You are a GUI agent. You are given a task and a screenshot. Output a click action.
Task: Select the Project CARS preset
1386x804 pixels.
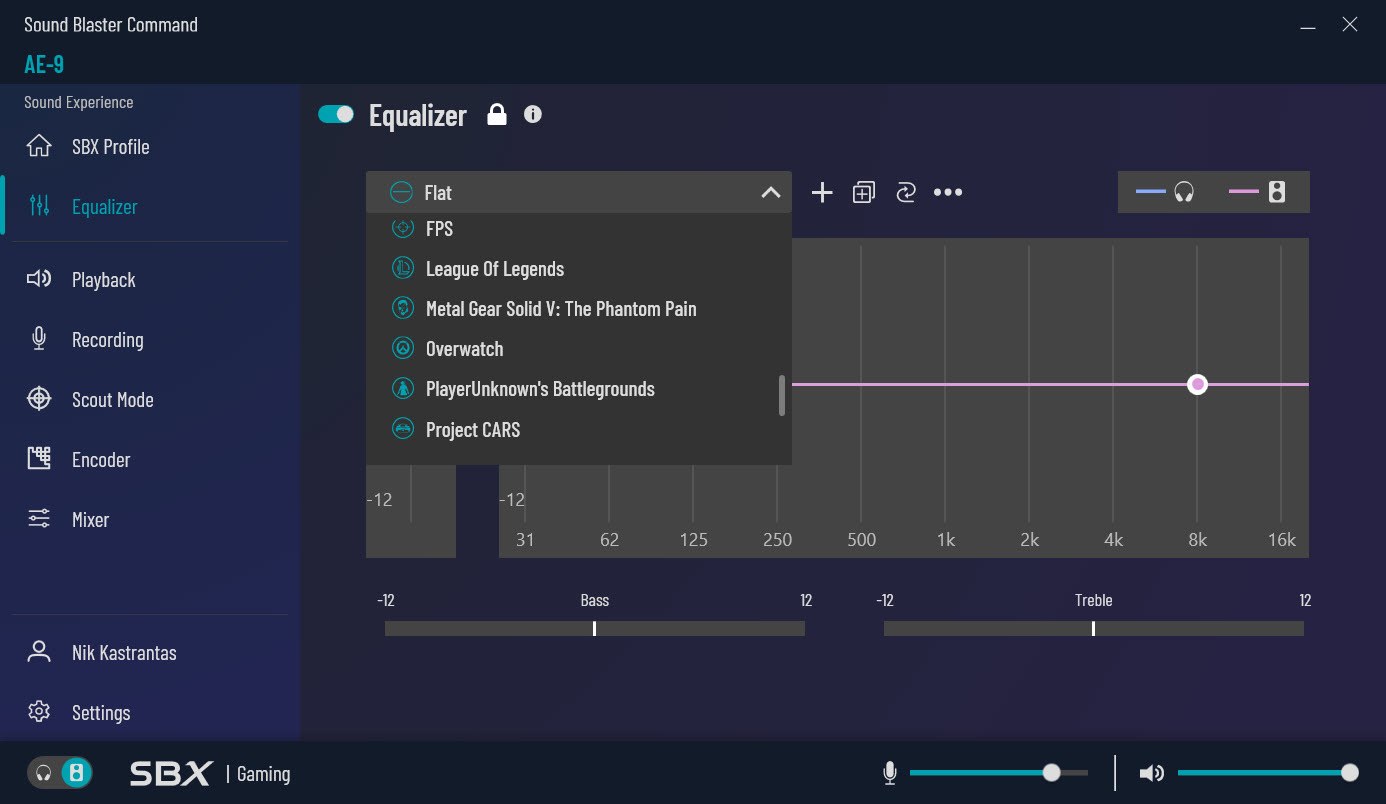point(579,429)
